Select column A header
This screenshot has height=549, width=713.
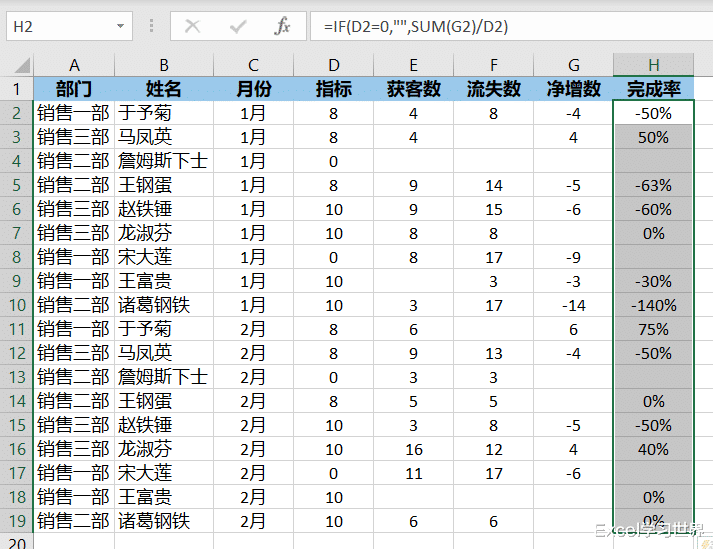pos(74,65)
